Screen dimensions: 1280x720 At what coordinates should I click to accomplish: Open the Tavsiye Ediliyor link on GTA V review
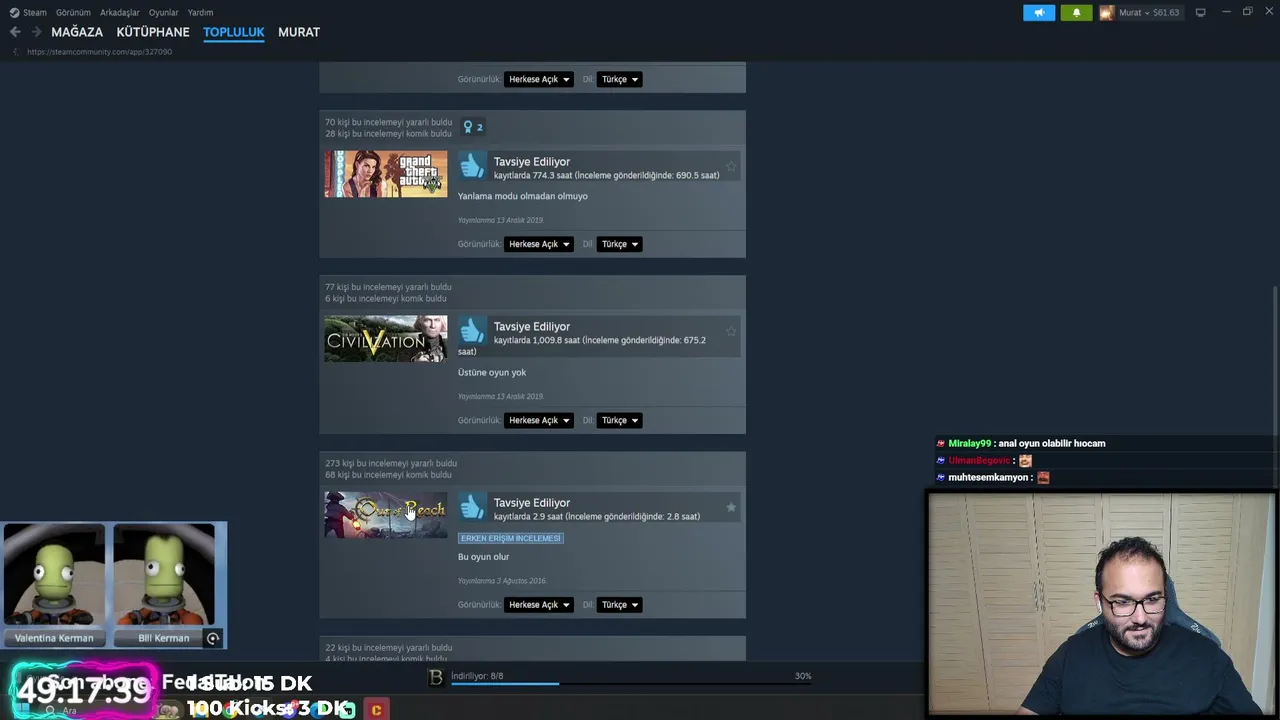532,162
